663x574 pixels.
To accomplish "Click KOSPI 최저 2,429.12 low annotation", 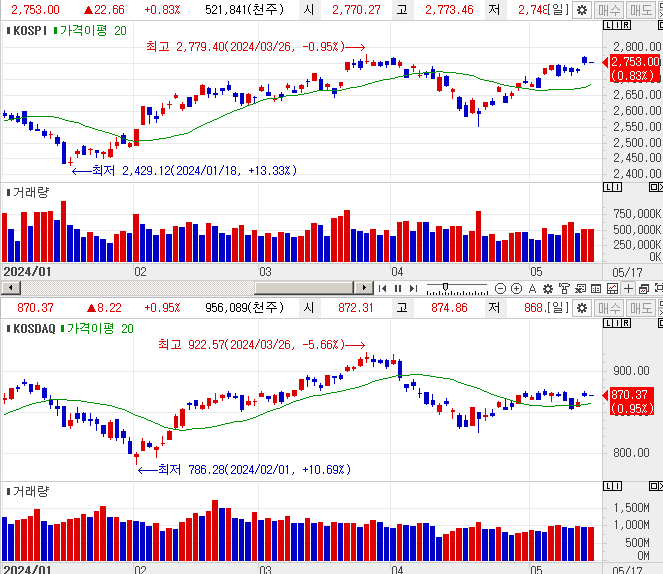I will pos(185,171).
